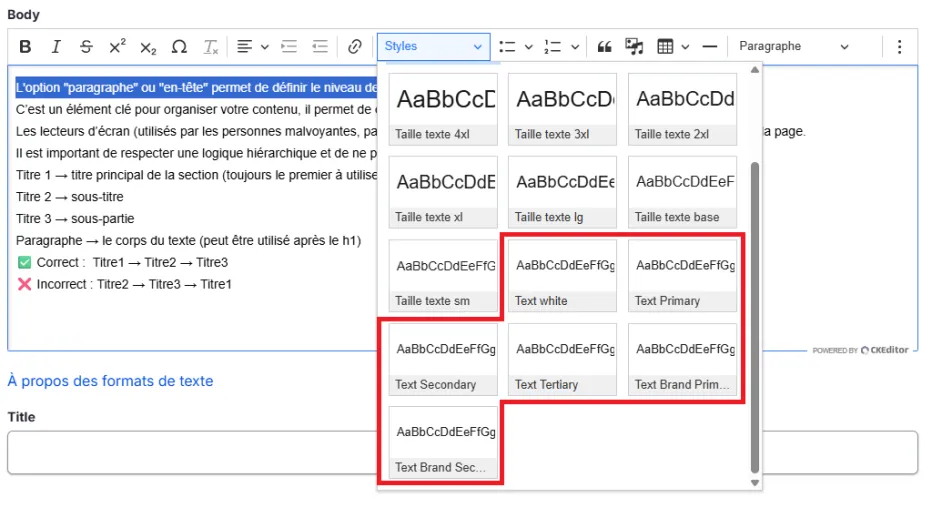This screenshot has width=932, height=508.
Task: Open the text alignment button
Action: (x=244, y=46)
